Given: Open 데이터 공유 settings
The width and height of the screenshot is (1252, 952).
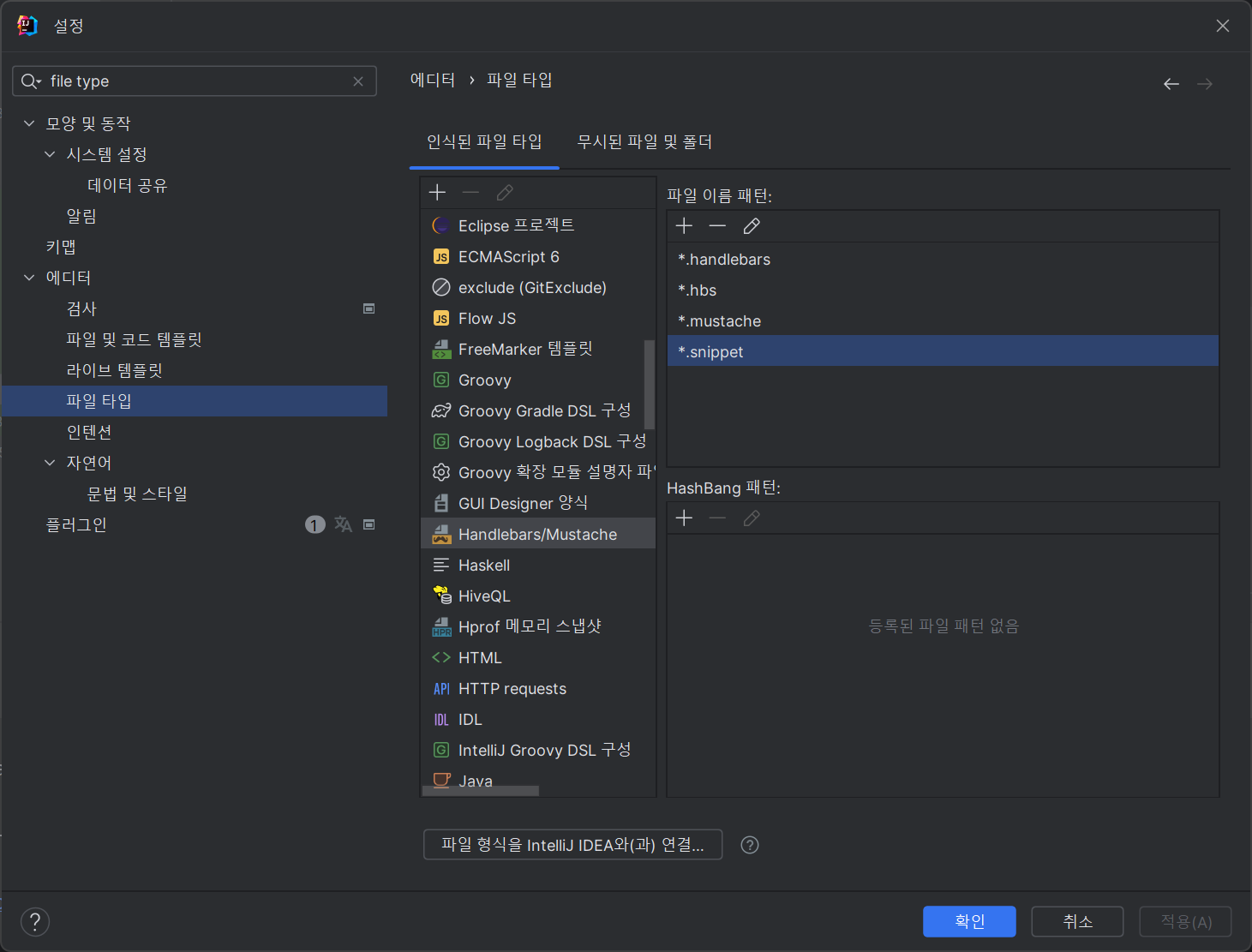Looking at the screenshot, I should coord(127,185).
